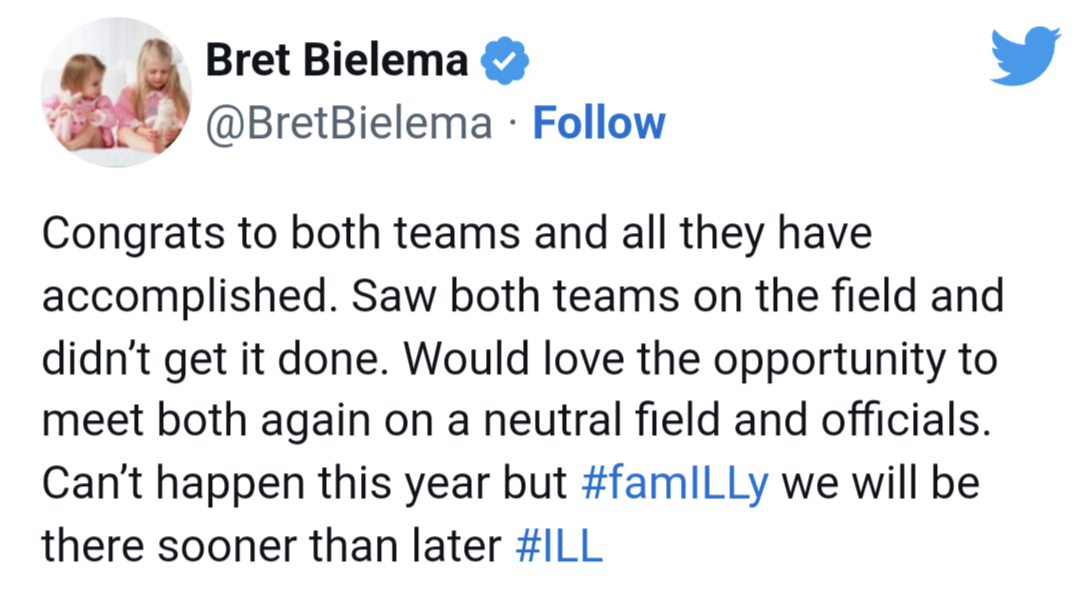Click the blue verified checkmark badge
This screenshot has width=1080, height=593.
(505, 61)
